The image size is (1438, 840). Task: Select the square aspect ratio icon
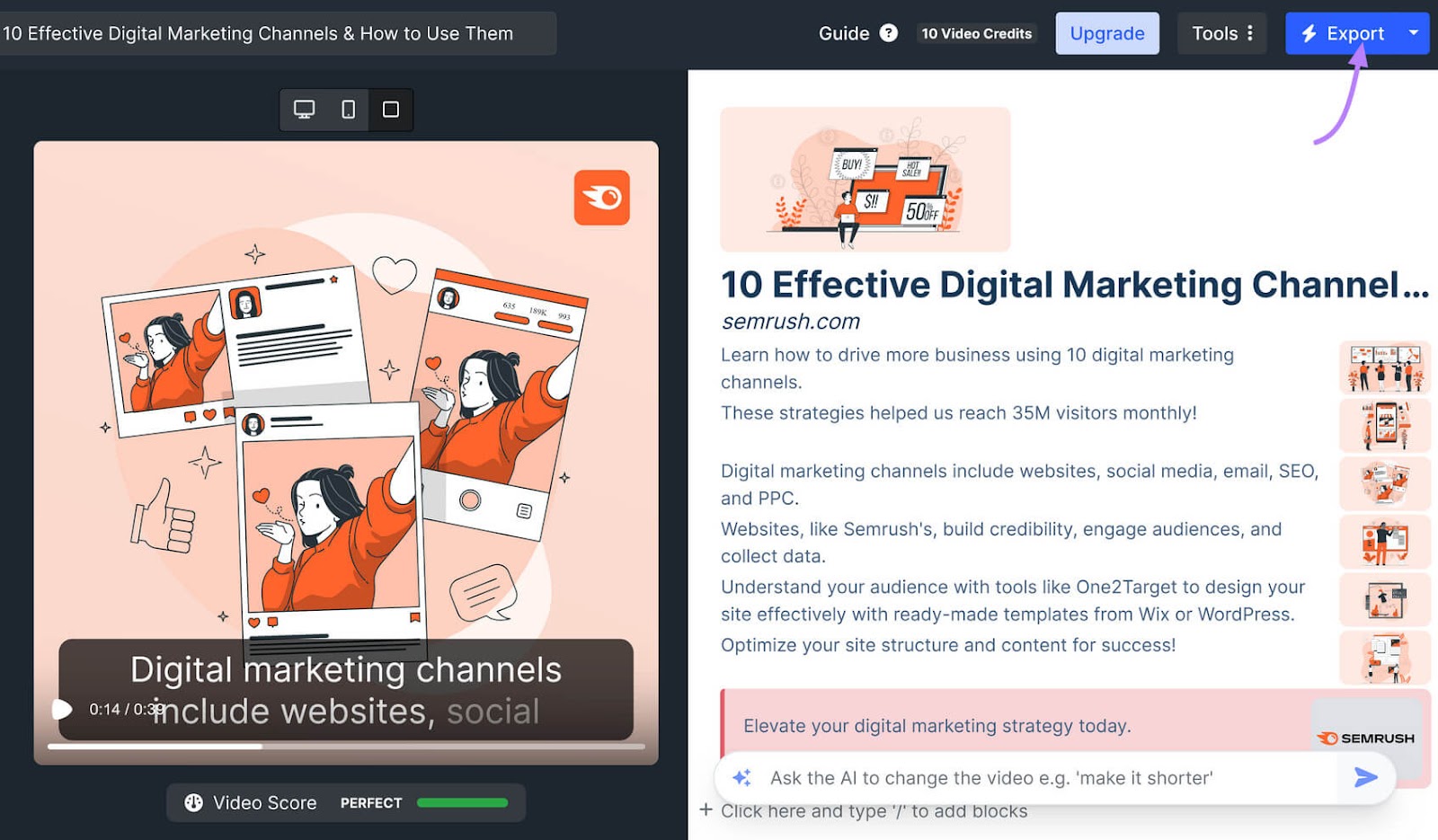coord(390,109)
